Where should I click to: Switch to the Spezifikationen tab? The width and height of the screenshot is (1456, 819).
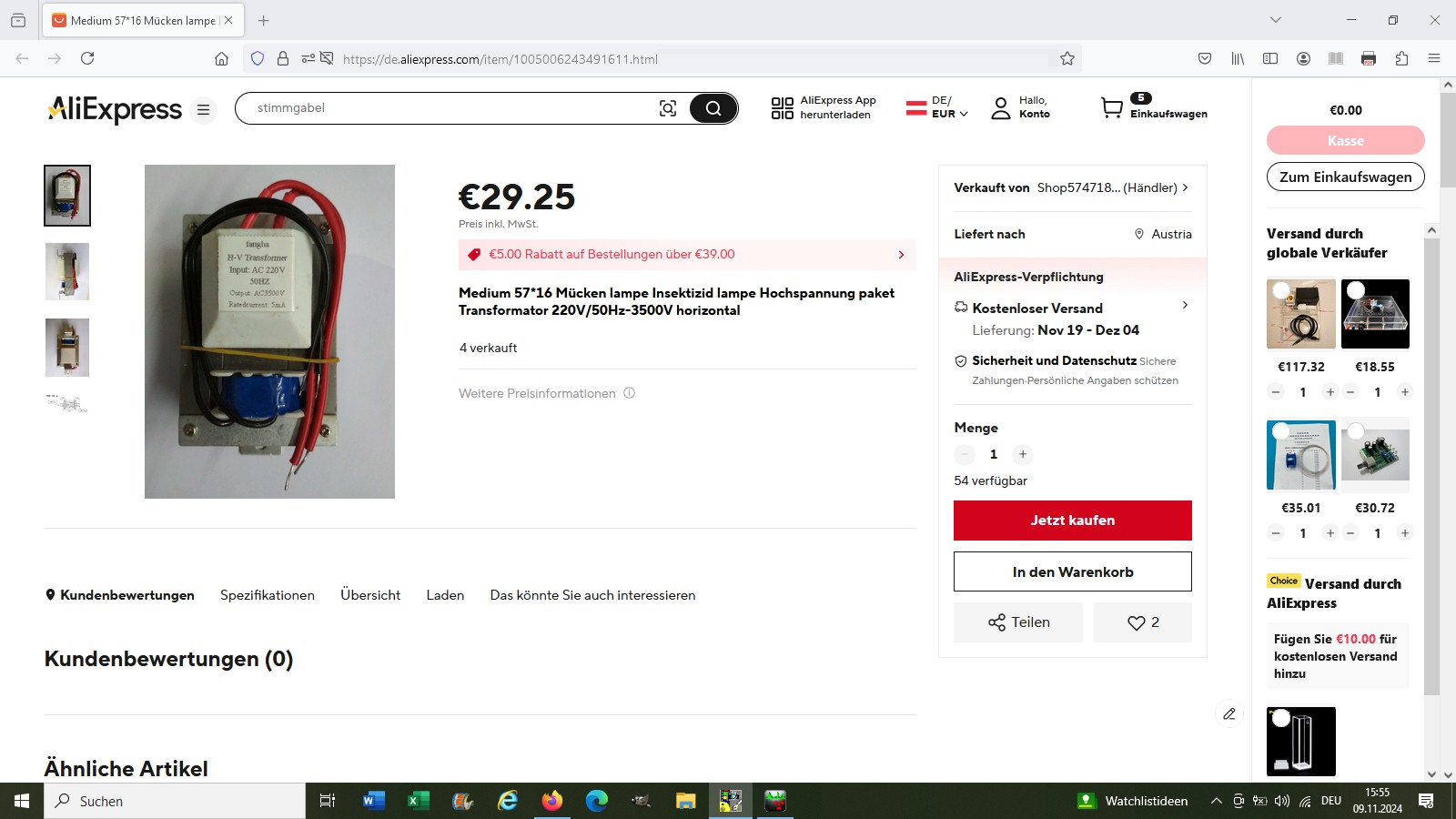268,595
